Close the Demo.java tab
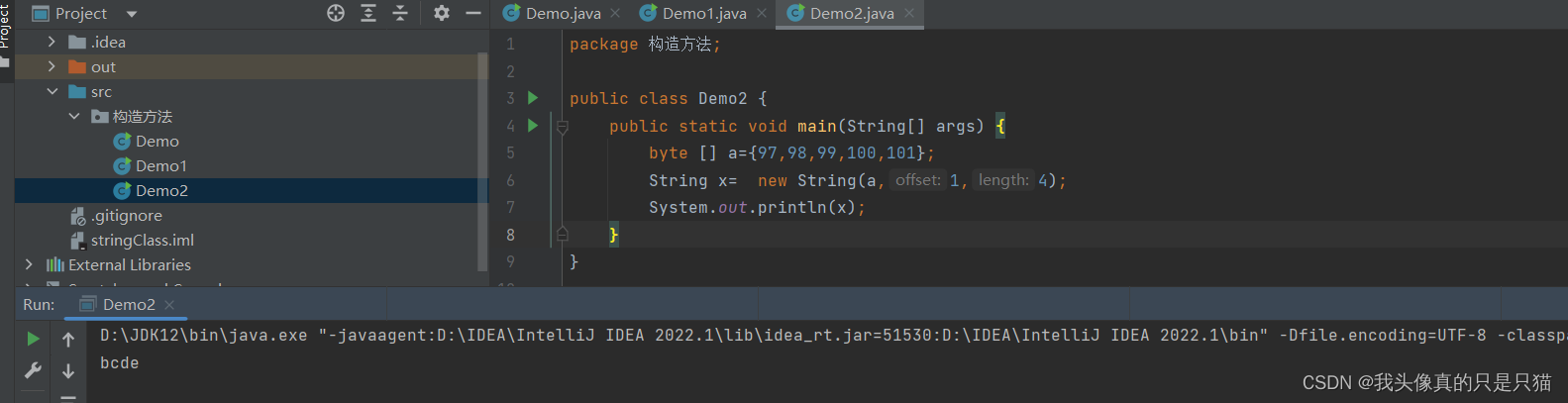 point(615,13)
